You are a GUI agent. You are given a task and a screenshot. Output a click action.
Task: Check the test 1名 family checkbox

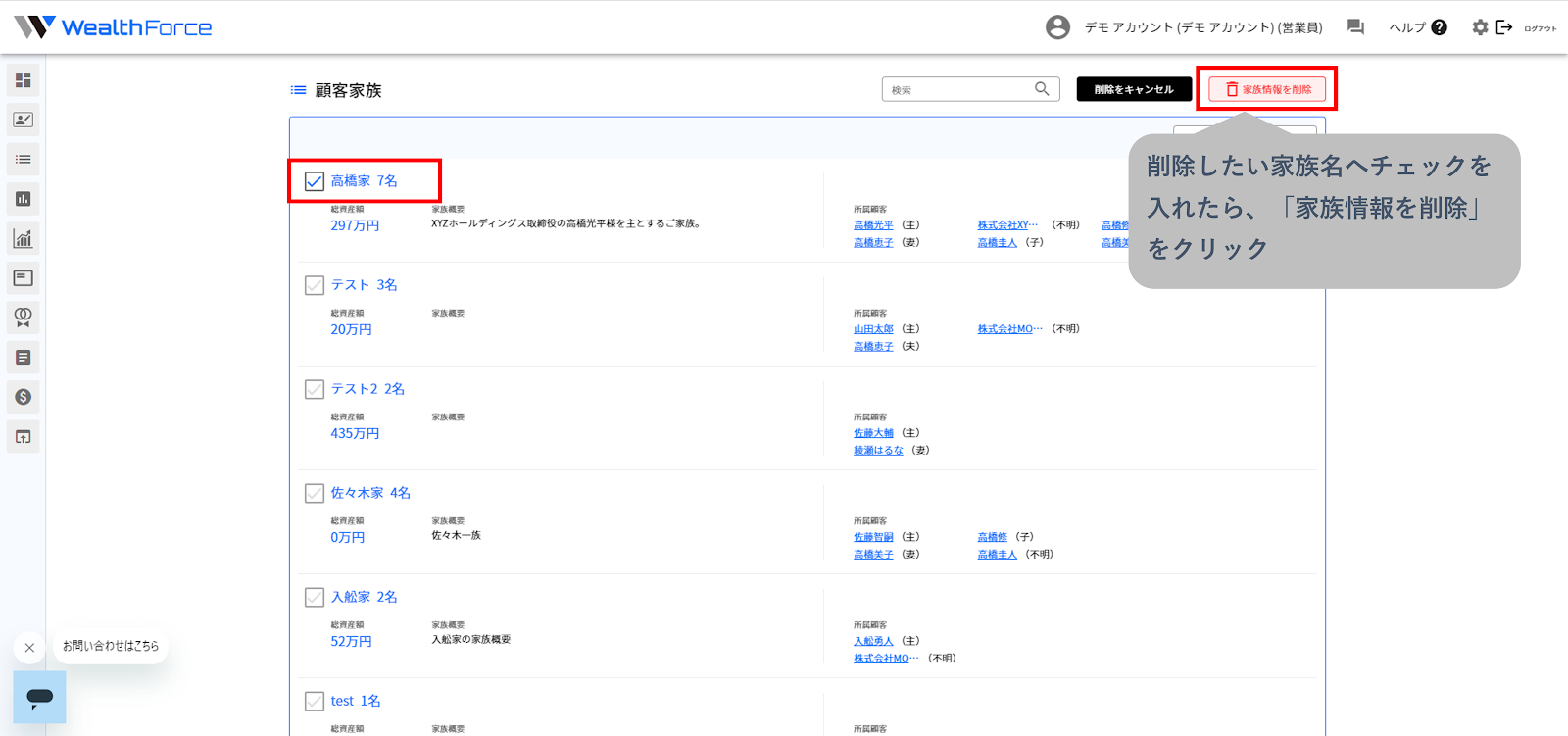pos(315,701)
